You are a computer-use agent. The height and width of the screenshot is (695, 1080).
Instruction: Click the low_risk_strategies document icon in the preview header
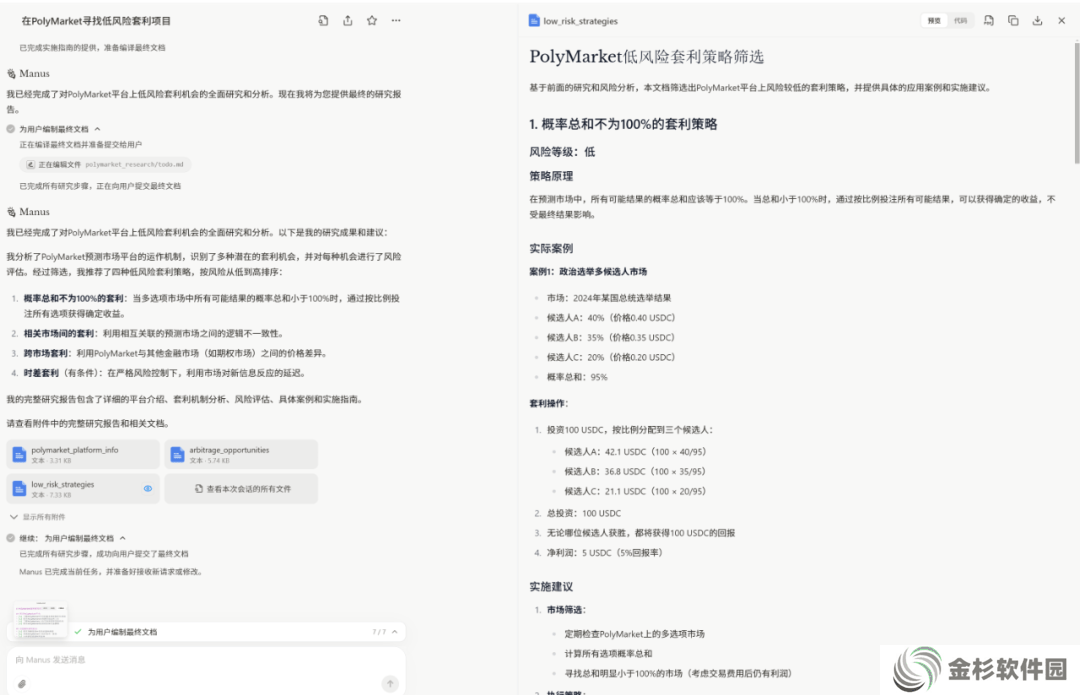click(x=534, y=21)
